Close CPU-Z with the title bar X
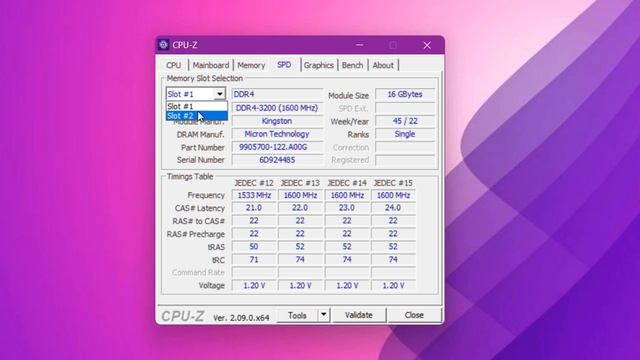 click(x=427, y=45)
